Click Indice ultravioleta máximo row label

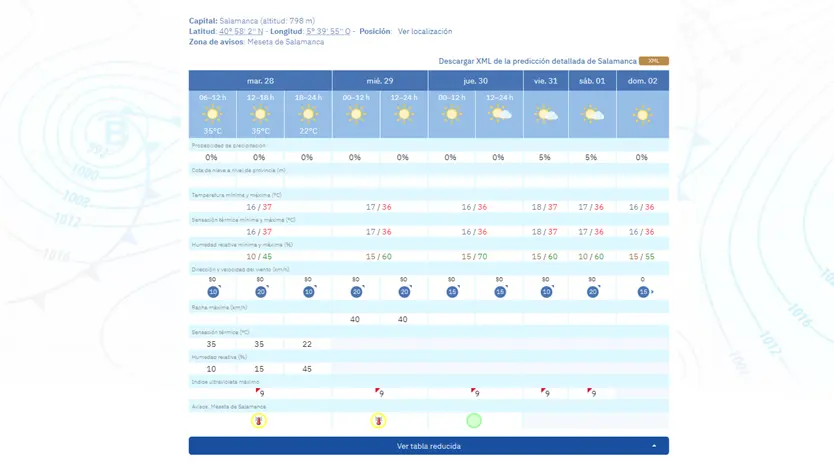[226, 382]
